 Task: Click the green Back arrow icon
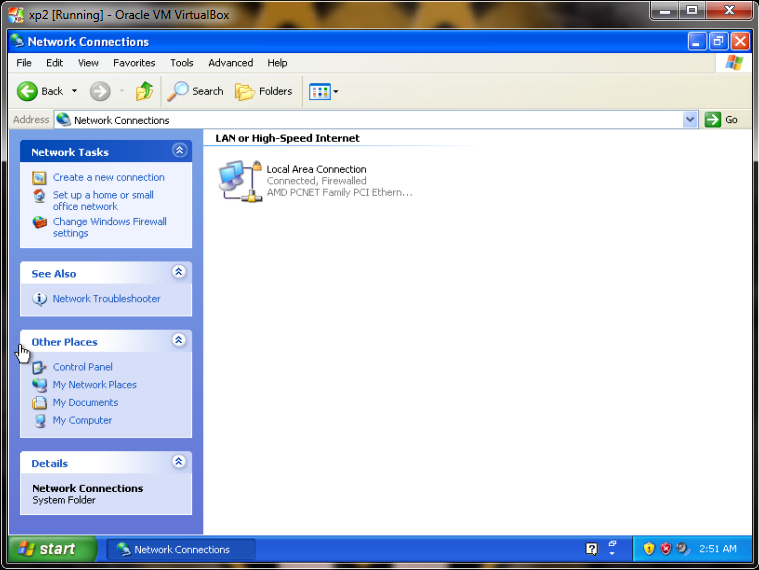(27, 91)
